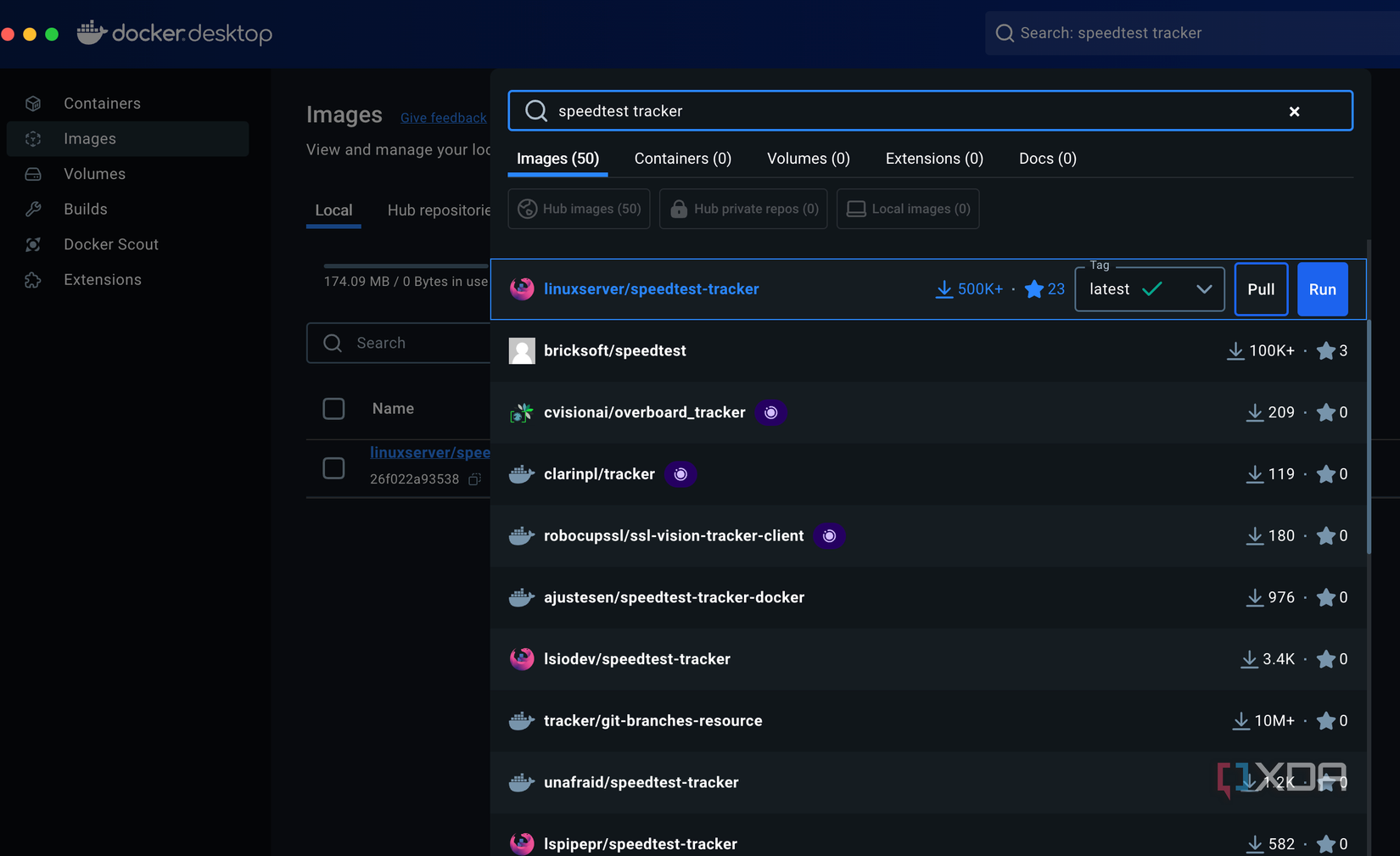Open Docker Scout from the sidebar

pos(111,244)
